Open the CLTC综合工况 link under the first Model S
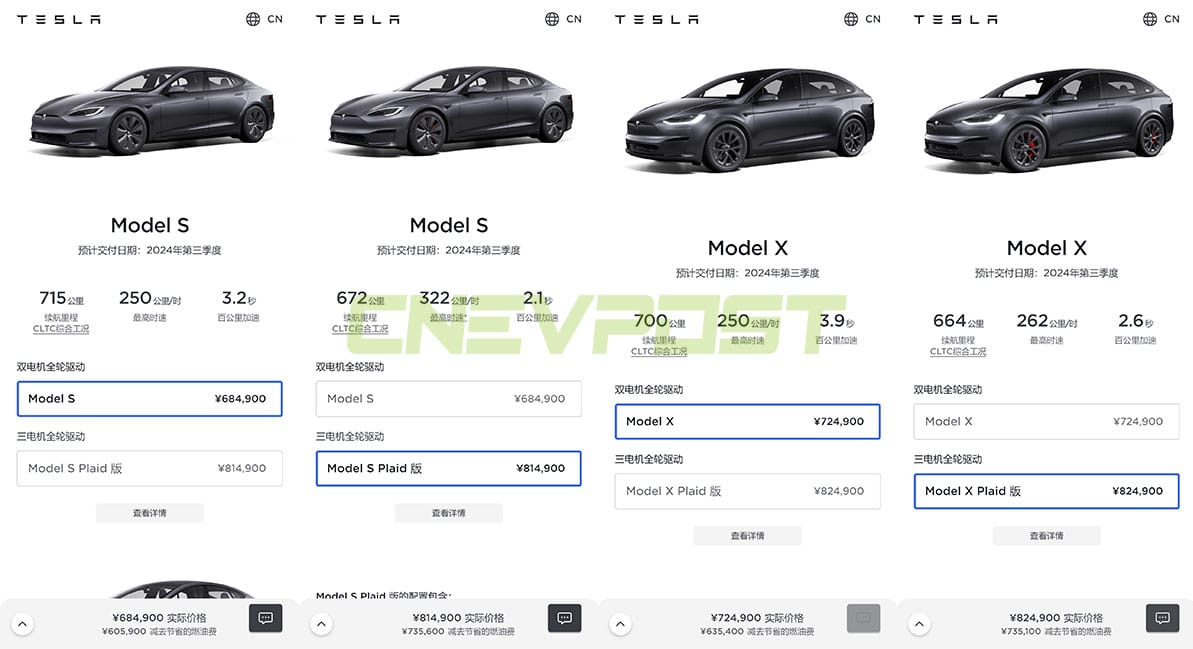Viewport: 1193px width, 649px height. coord(61,328)
